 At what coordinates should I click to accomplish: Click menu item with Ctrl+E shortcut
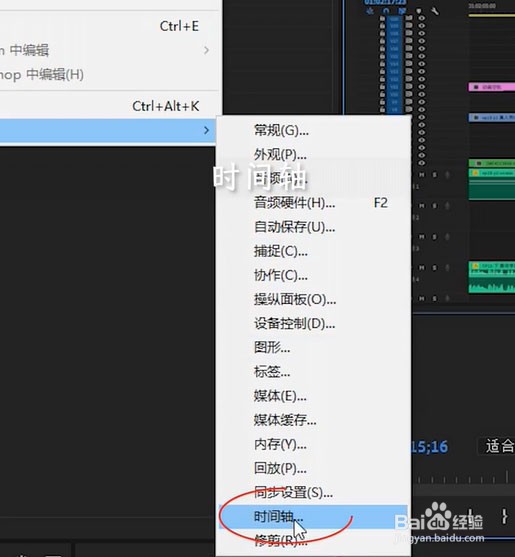(109, 26)
